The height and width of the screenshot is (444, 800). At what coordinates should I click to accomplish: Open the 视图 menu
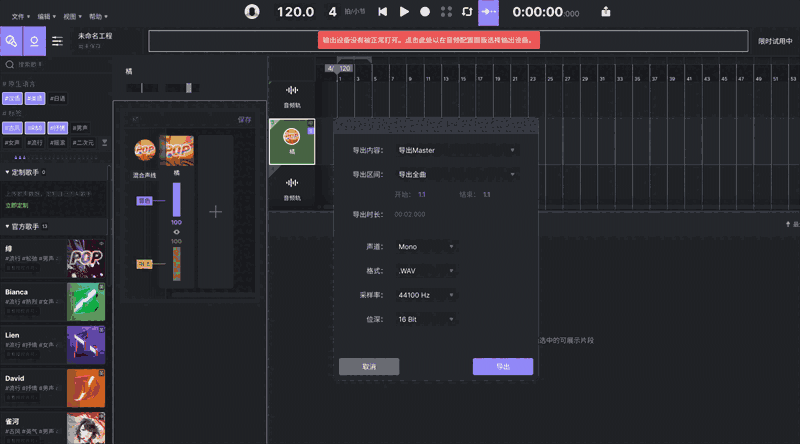71,17
